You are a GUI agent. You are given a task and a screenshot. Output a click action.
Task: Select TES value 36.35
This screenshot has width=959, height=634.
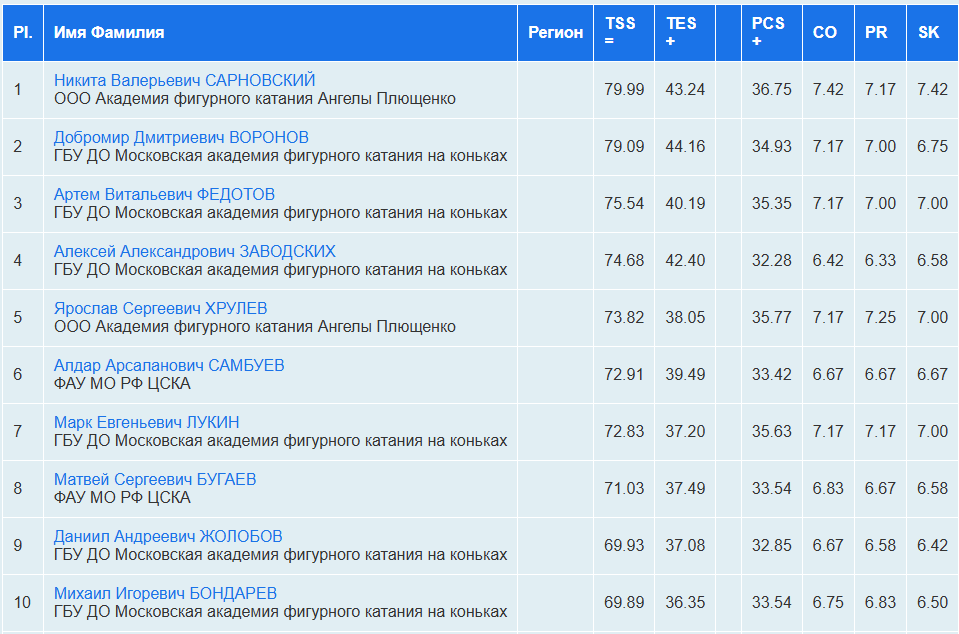685,602
